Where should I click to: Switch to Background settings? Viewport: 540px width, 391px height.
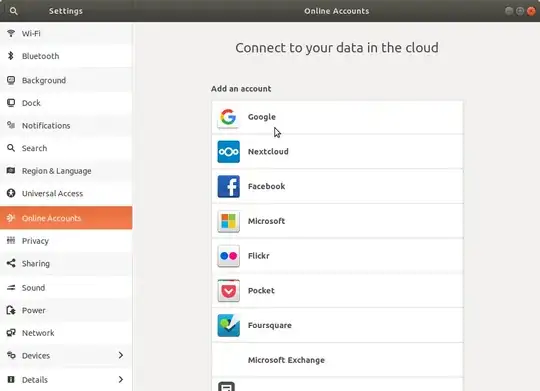66,80
